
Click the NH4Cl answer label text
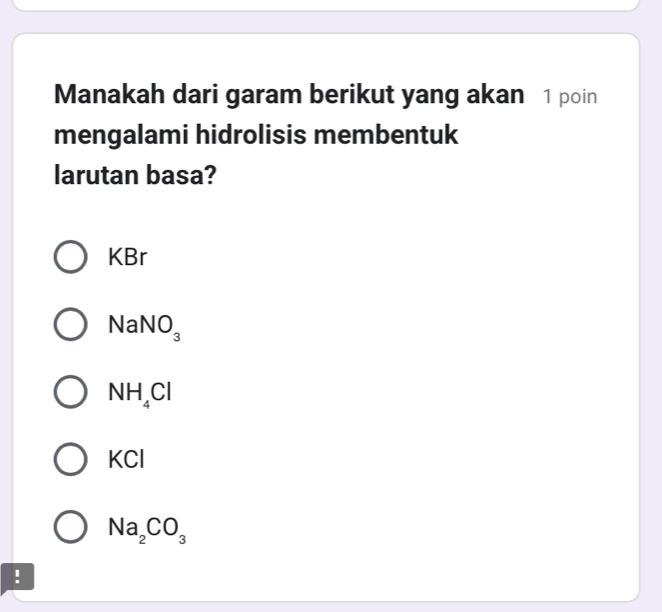[x=141, y=393]
